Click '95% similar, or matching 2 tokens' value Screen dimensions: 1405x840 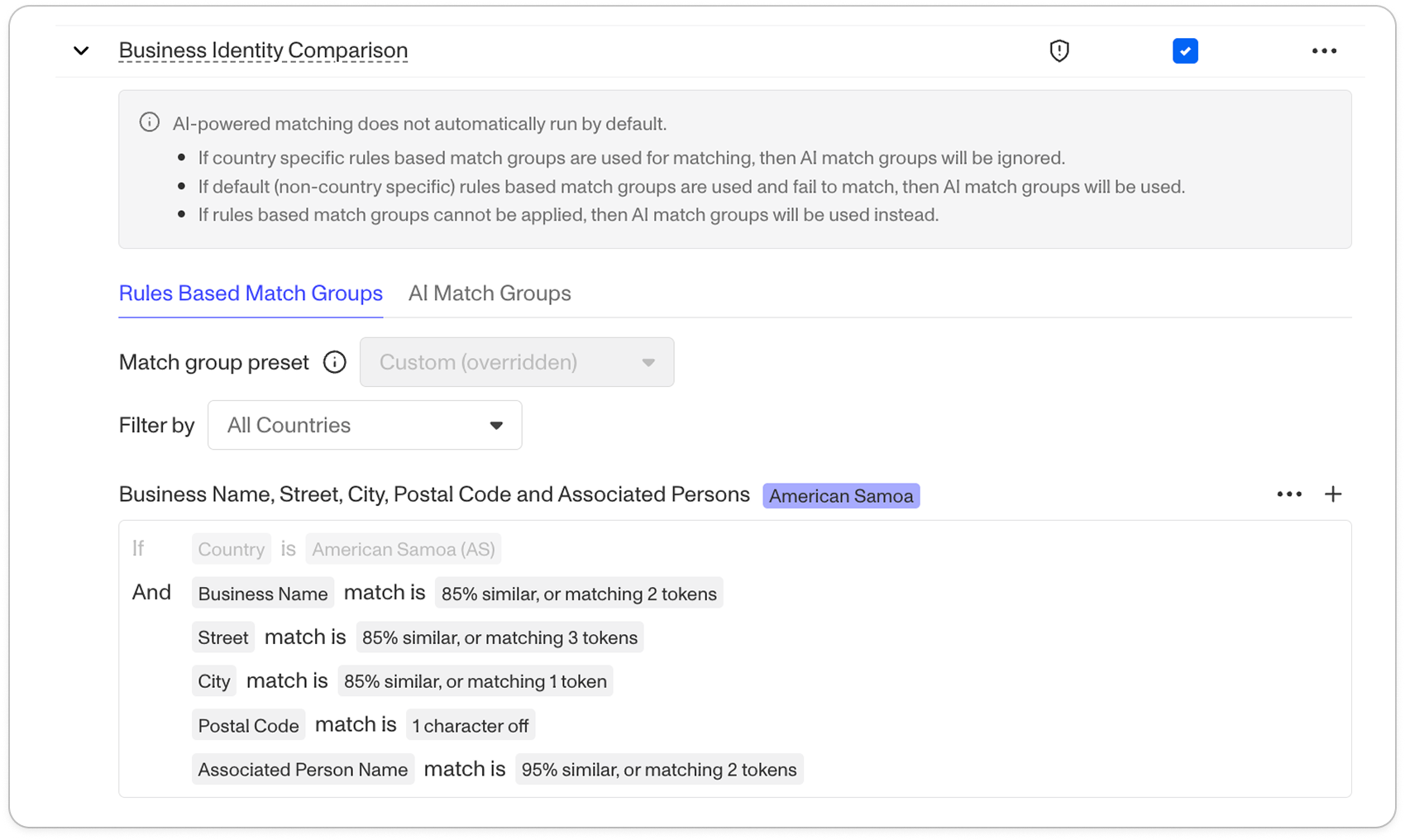point(659,770)
